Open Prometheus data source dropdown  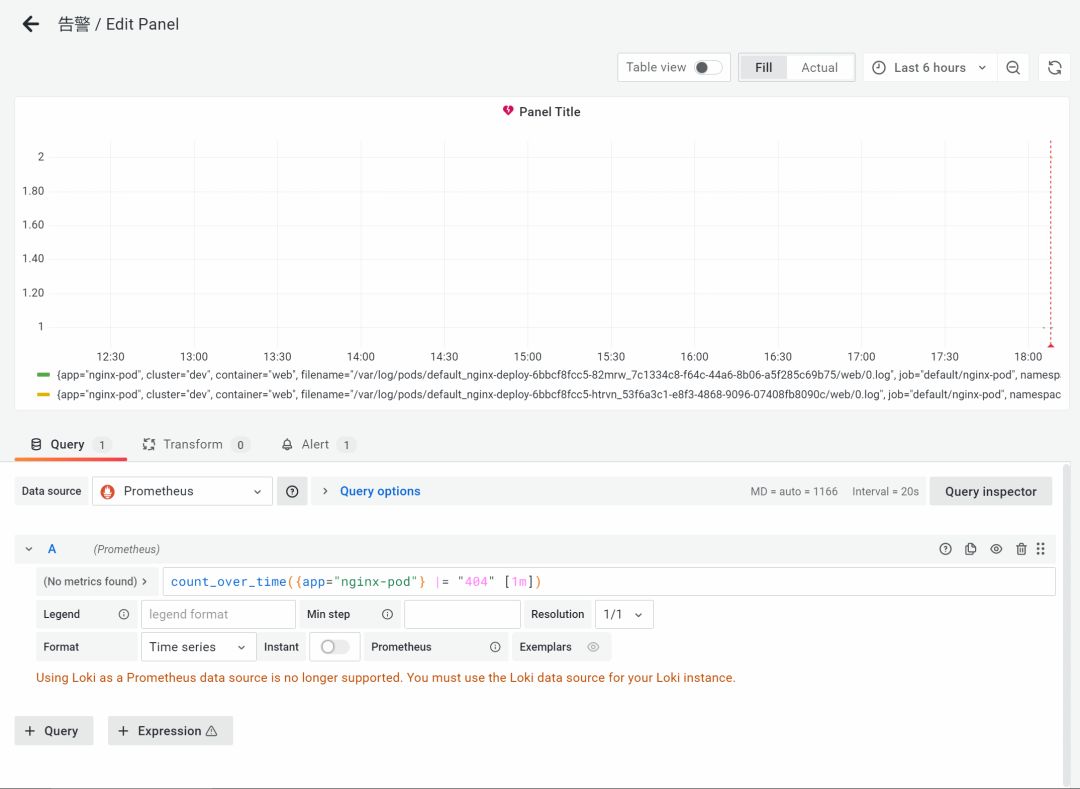tap(183, 492)
